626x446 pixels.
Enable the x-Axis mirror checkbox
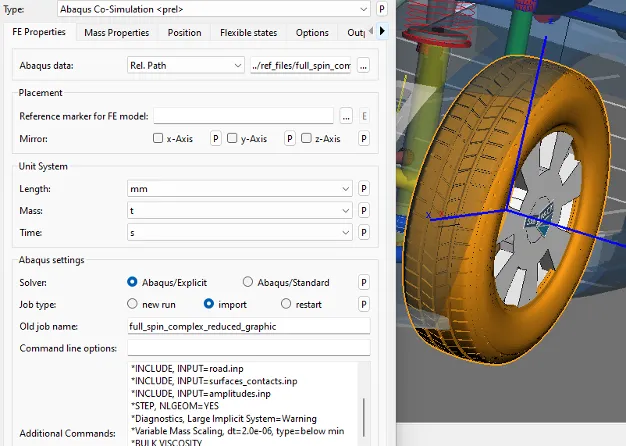158,139
